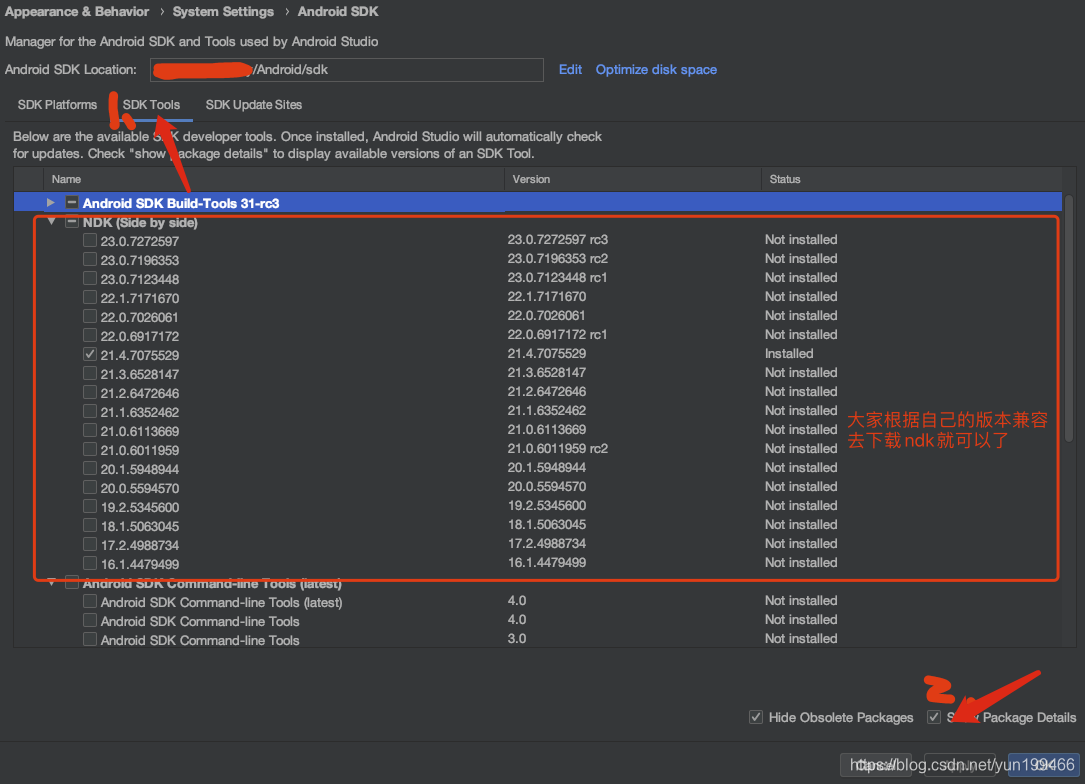Select version cell 19.2.5345600
The height and width of the screenshot is (784, 1085).
tap(547, 506)
